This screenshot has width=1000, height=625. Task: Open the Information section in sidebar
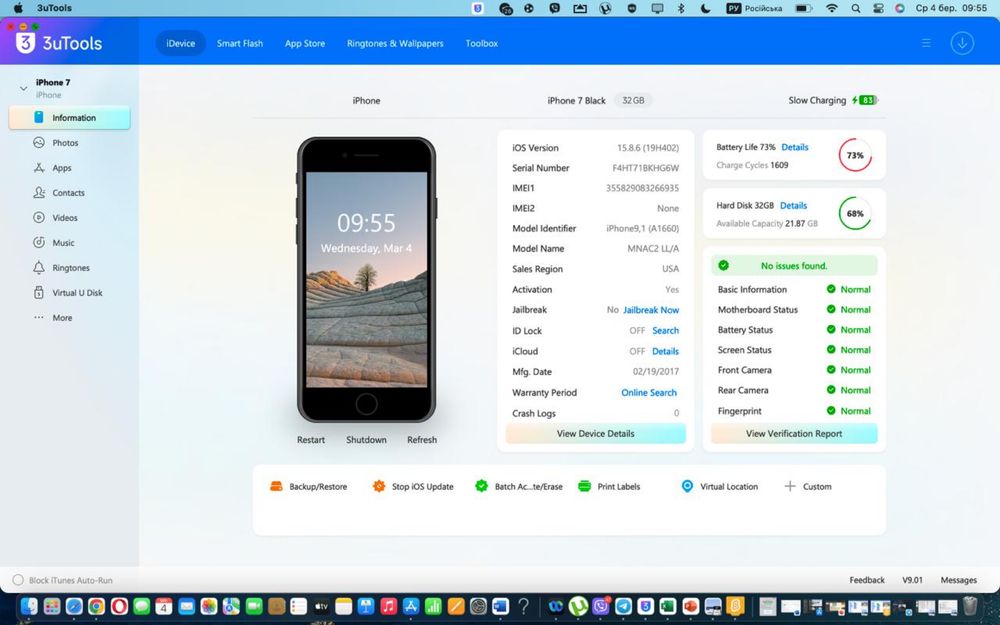click(x=70, y=118)
